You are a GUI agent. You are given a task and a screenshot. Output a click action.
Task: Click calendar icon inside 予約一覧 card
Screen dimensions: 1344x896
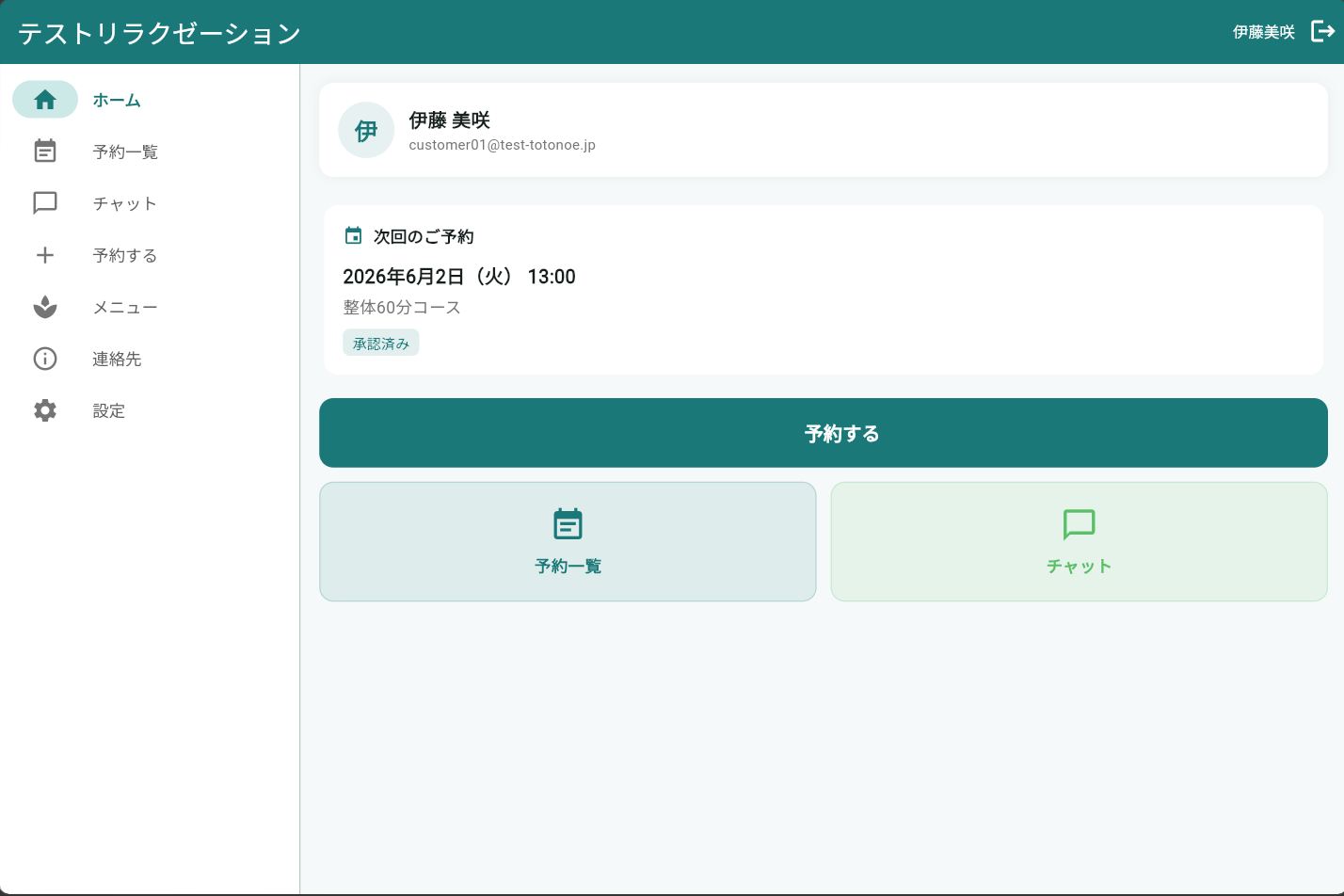coord(568,524)
